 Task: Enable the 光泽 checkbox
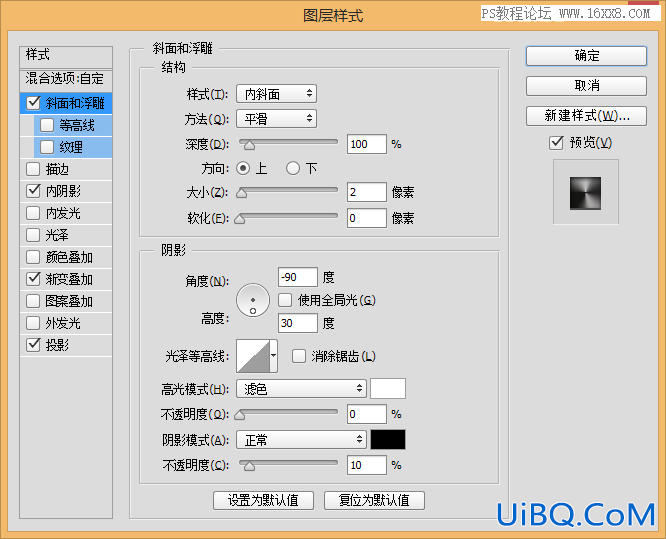coord(33,235)
